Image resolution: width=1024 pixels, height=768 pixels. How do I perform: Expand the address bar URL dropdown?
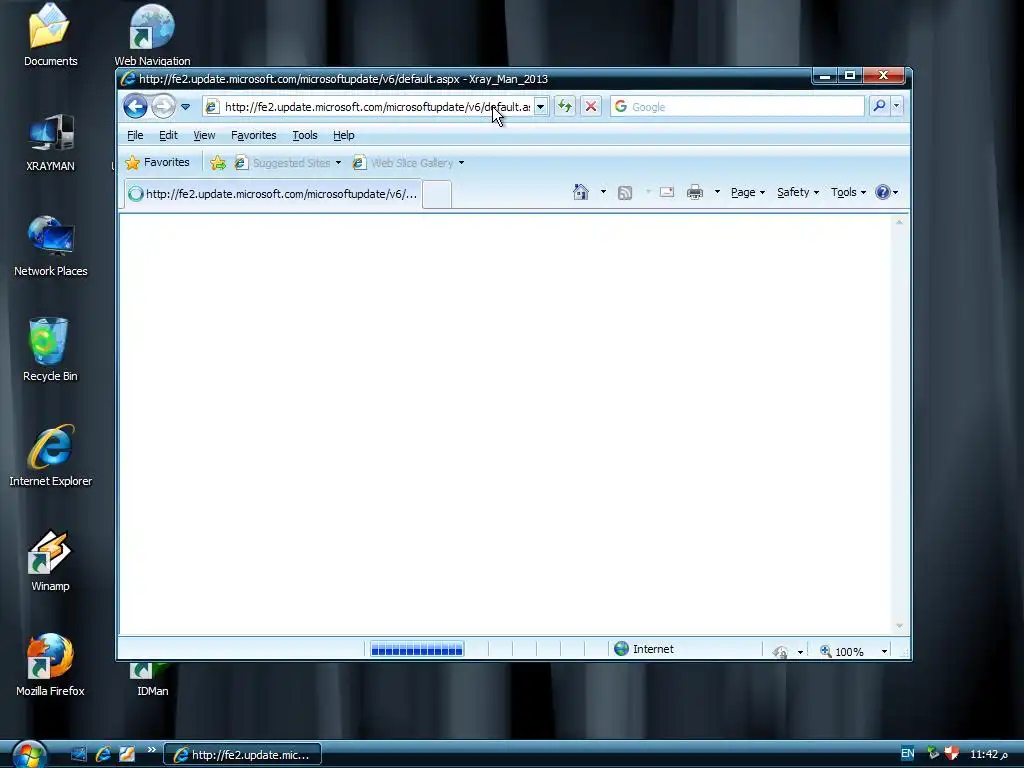point(541,106)
